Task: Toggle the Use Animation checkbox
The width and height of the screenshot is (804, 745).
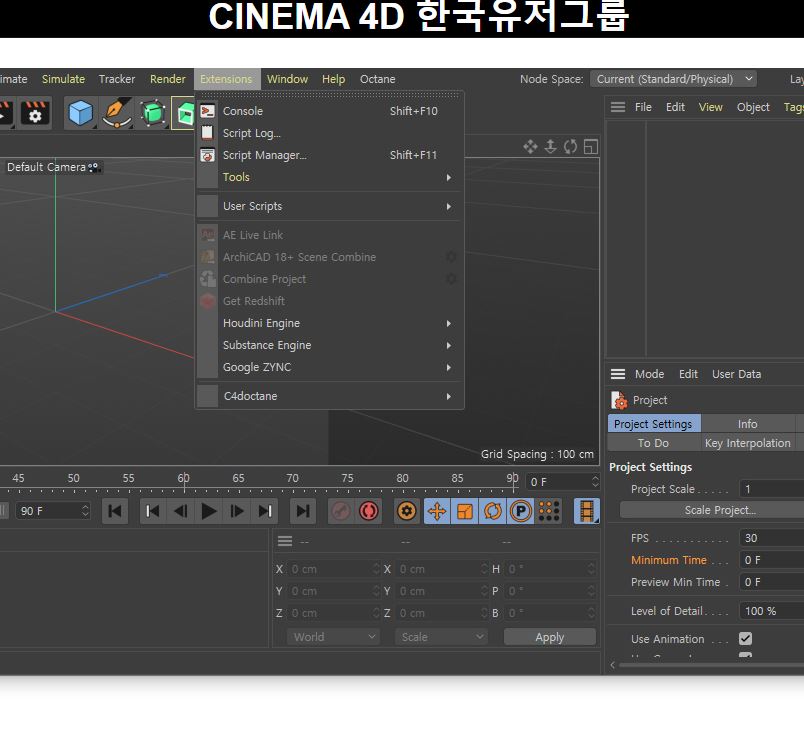Action: tap(745, 639)
